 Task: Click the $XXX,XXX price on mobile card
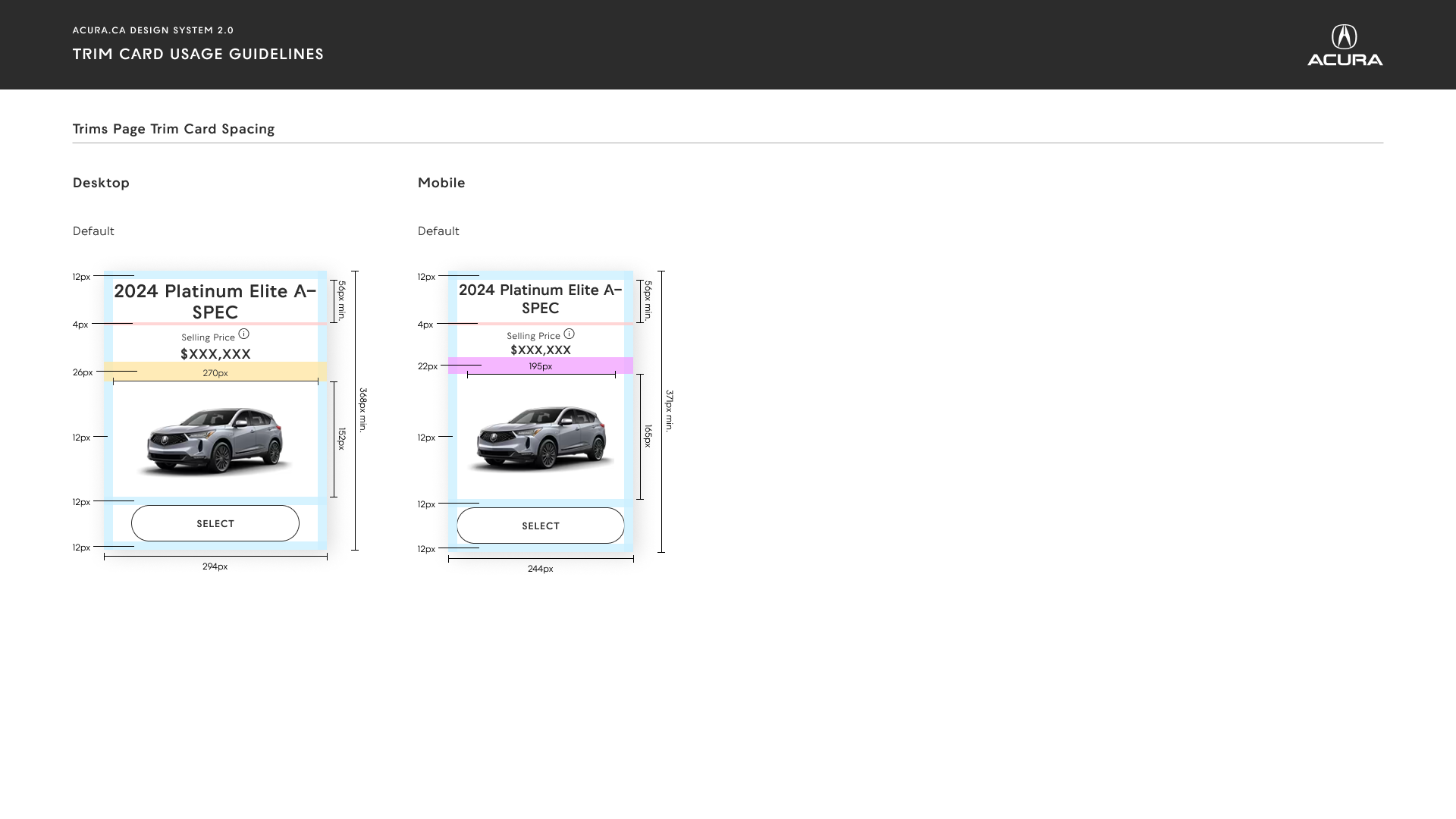(541, 350)
